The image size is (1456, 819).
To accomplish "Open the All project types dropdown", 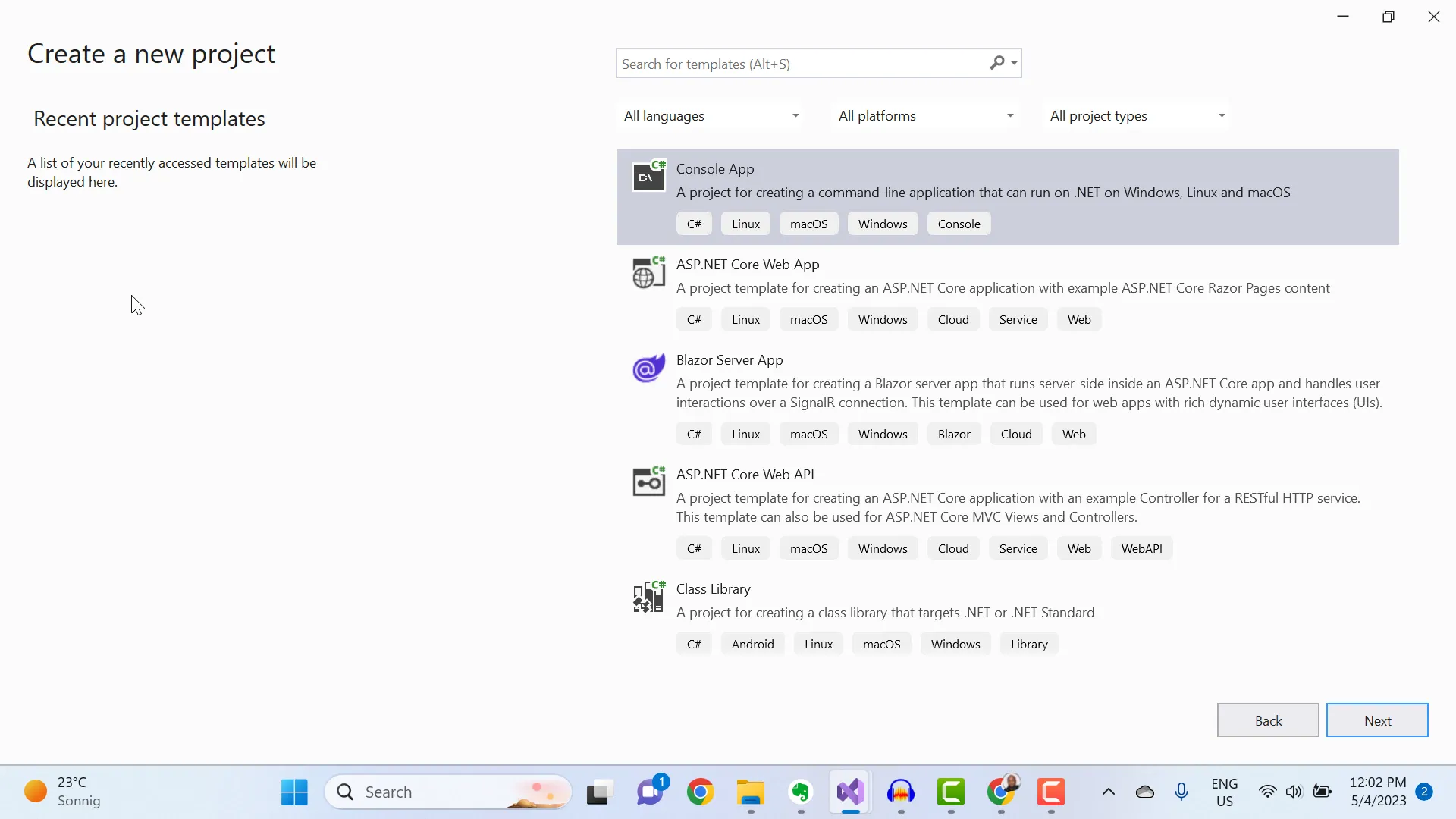I will click(1137, 116).
